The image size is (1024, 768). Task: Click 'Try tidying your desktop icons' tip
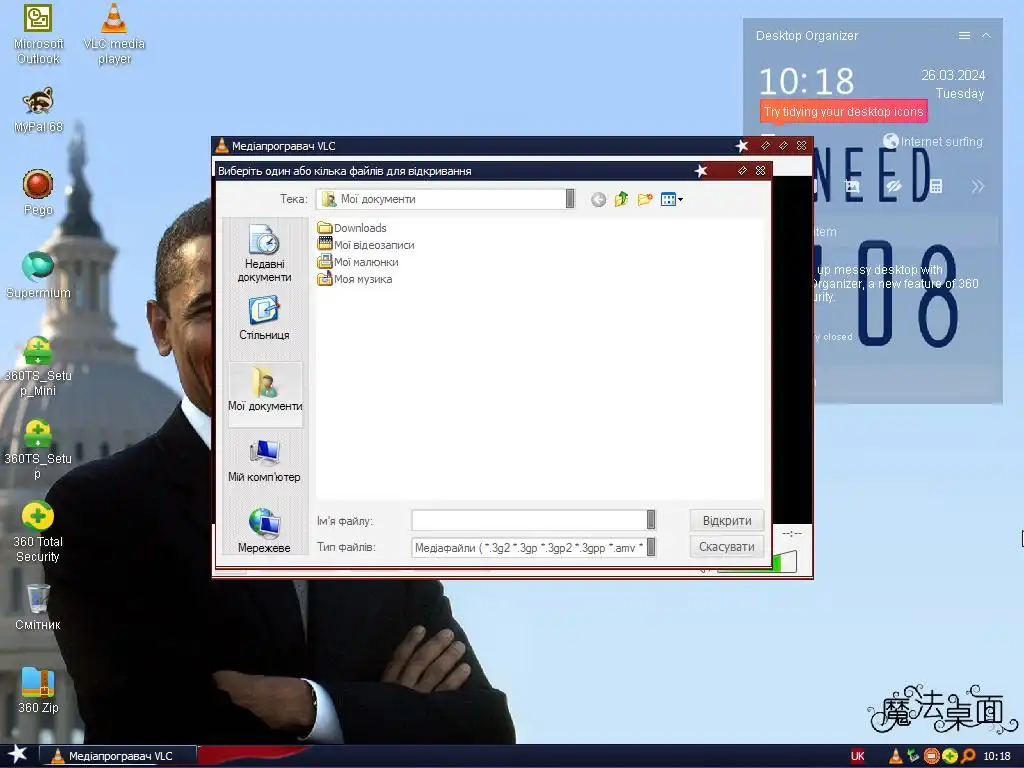tap(843, 112)
